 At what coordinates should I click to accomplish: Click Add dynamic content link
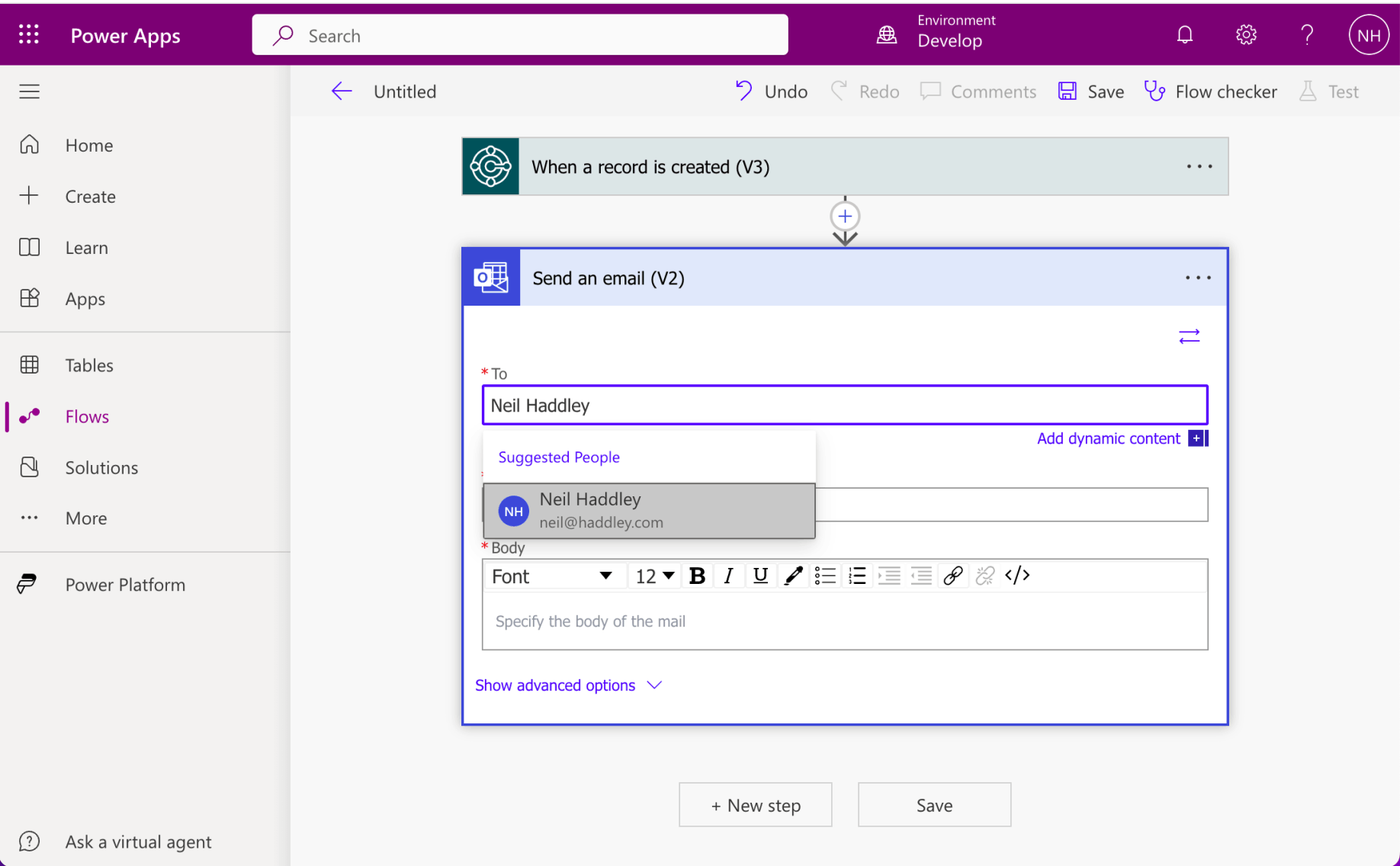(x=1108, y=438)
